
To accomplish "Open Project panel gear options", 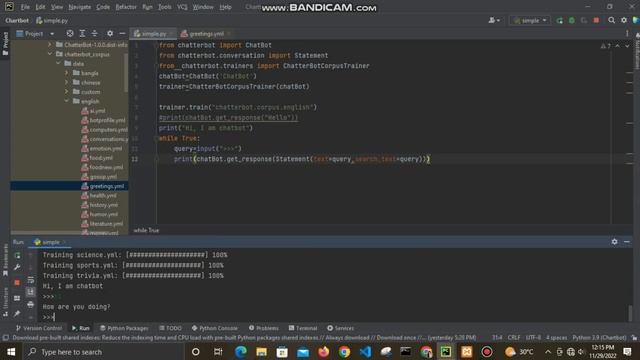I will point(110,33).
